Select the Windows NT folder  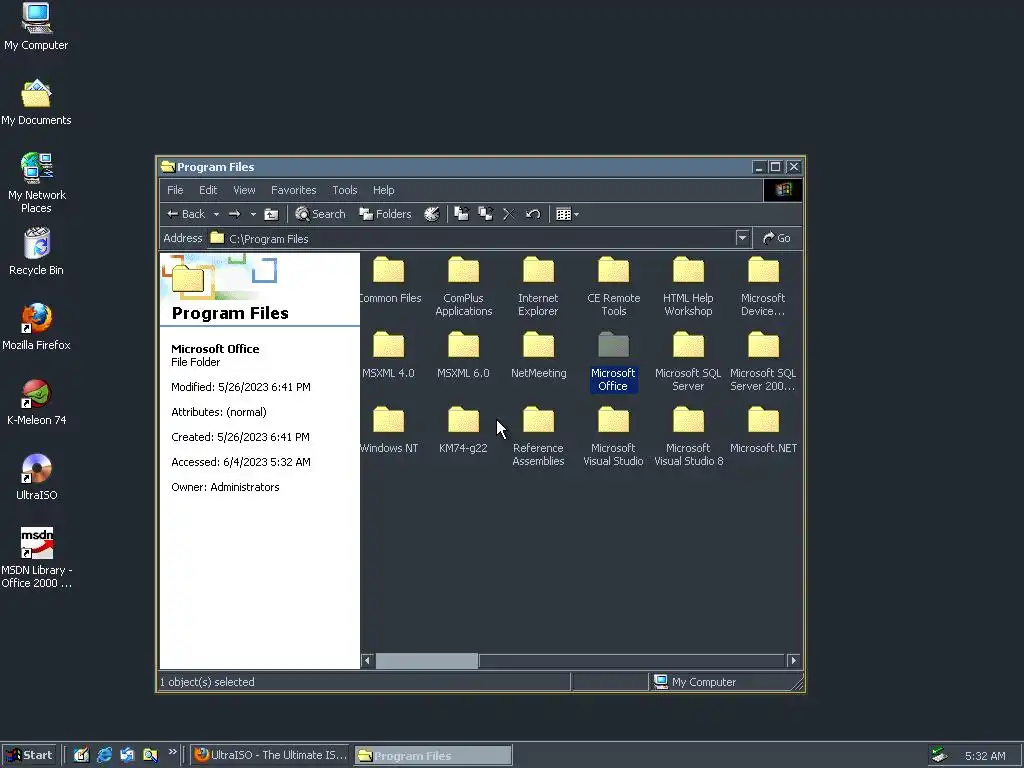point(389,431)
